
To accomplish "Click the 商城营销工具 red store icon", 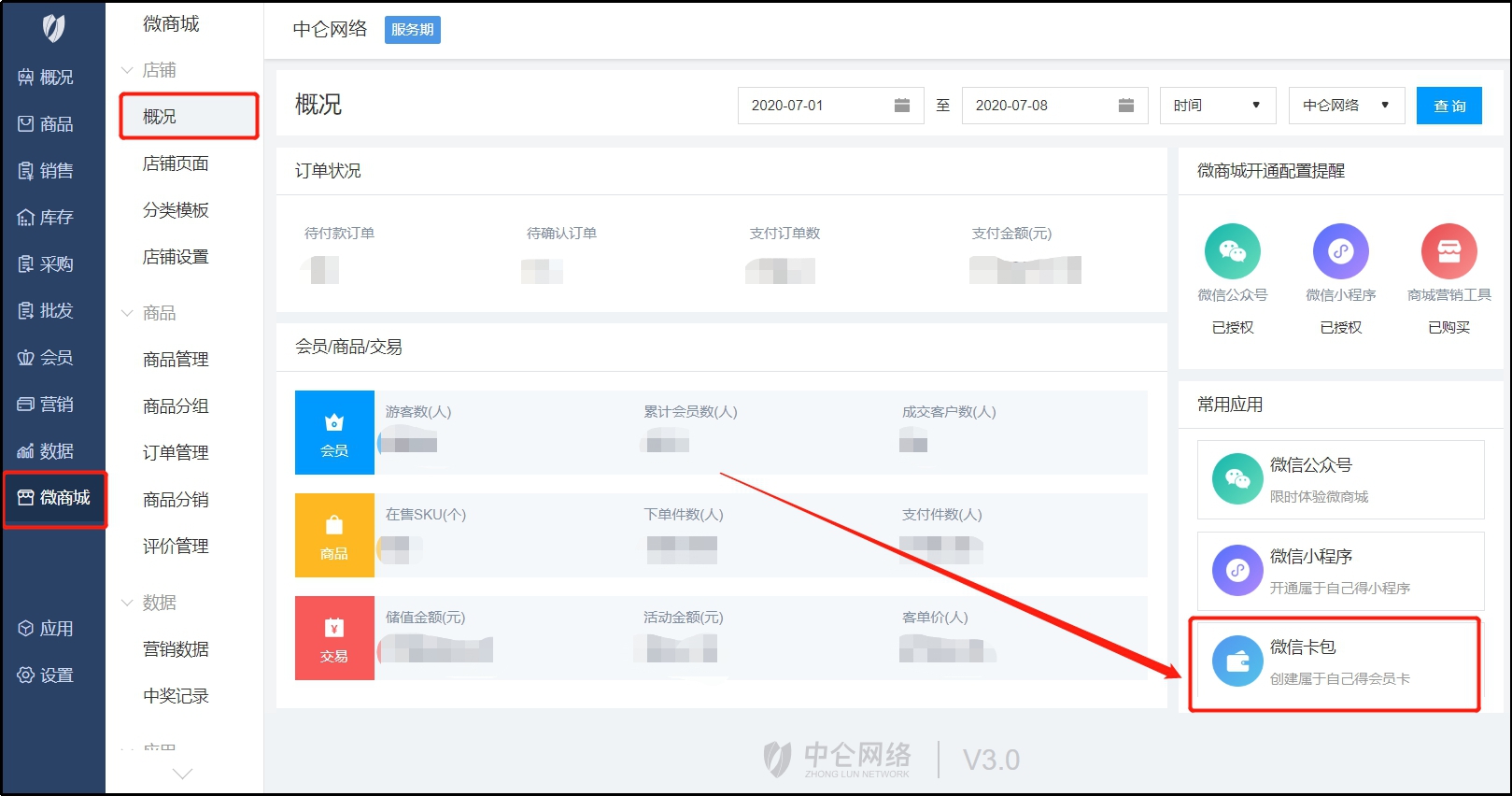I will pyautogui.click(x=1448, y=251).
